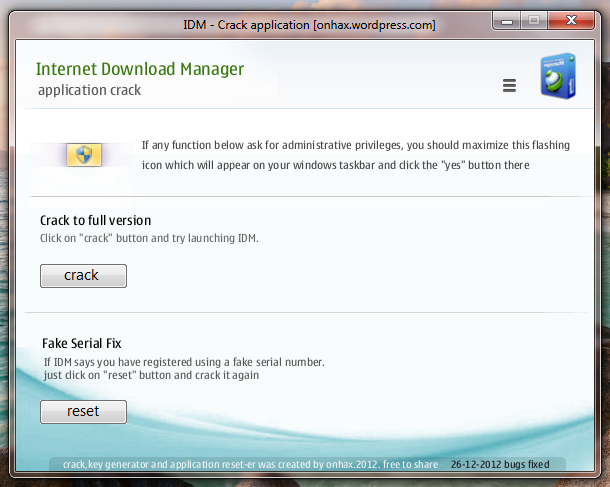Click the line "If IDM says you have registered using a fake serial number."
Screen dimensions: 610x487
point(184,362)
